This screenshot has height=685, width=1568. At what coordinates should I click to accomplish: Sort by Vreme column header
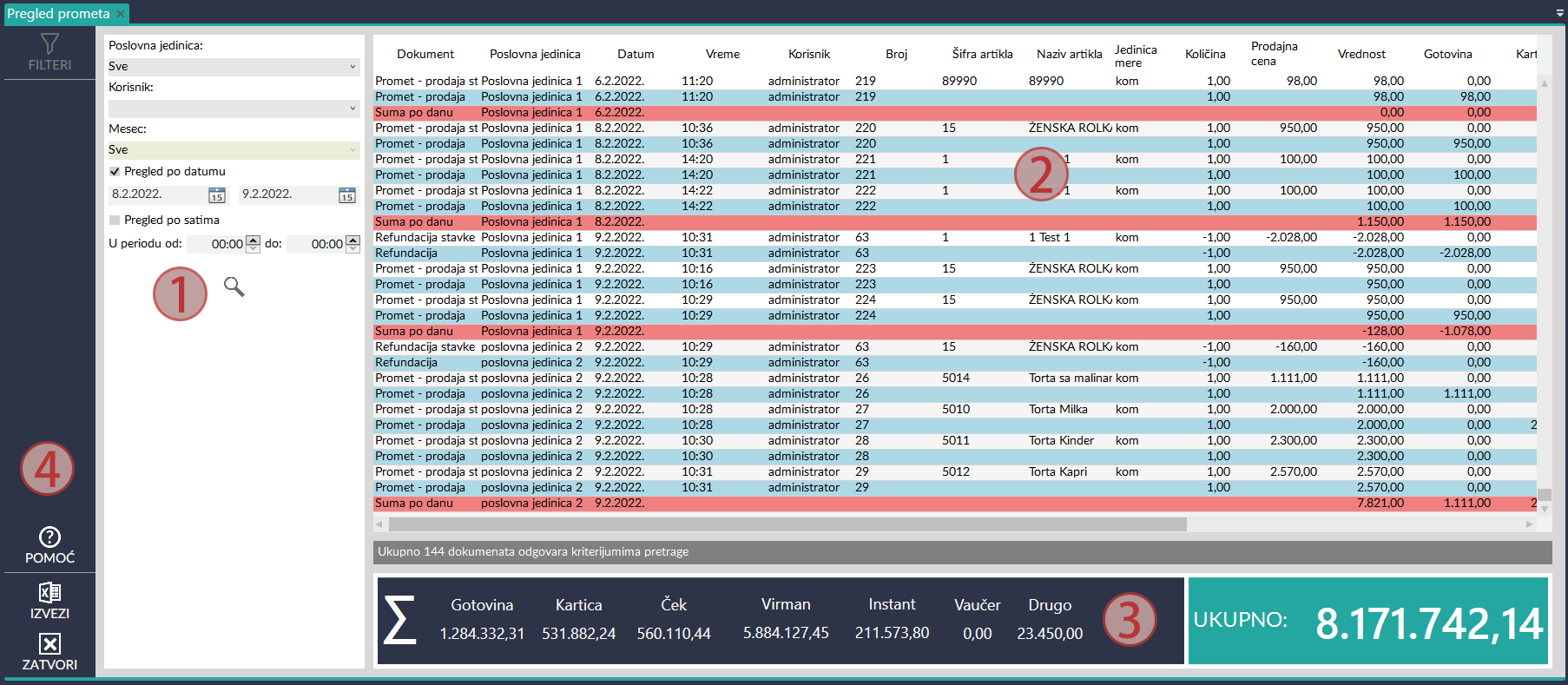point(722,54)
